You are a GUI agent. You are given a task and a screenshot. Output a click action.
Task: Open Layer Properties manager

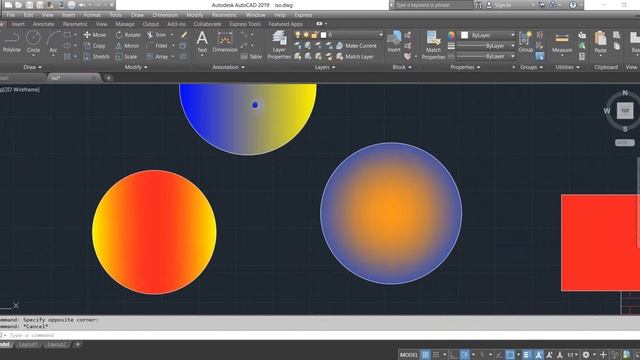coord(279,45)
